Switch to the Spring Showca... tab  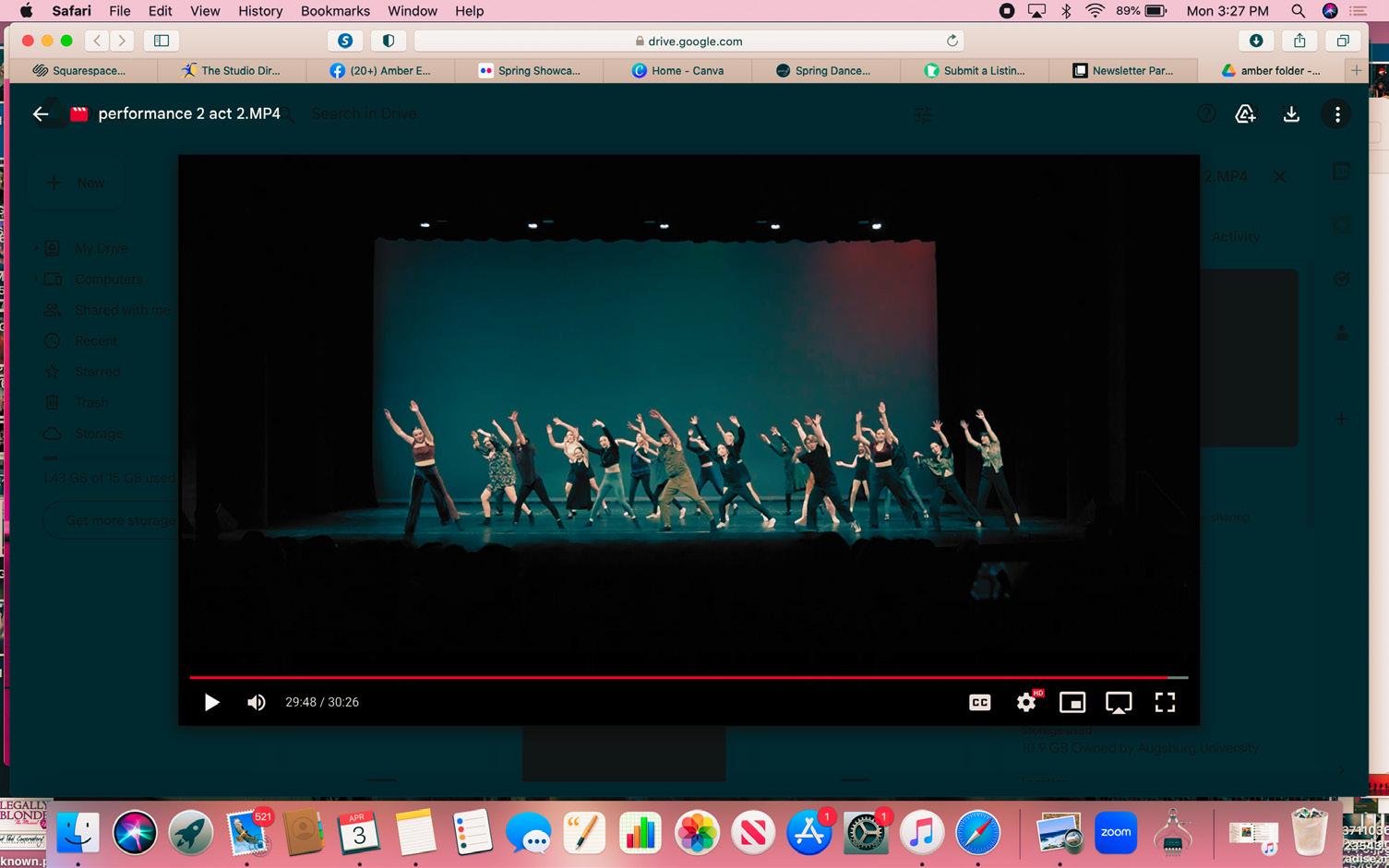pyautogui.click(x=530, y=70)
